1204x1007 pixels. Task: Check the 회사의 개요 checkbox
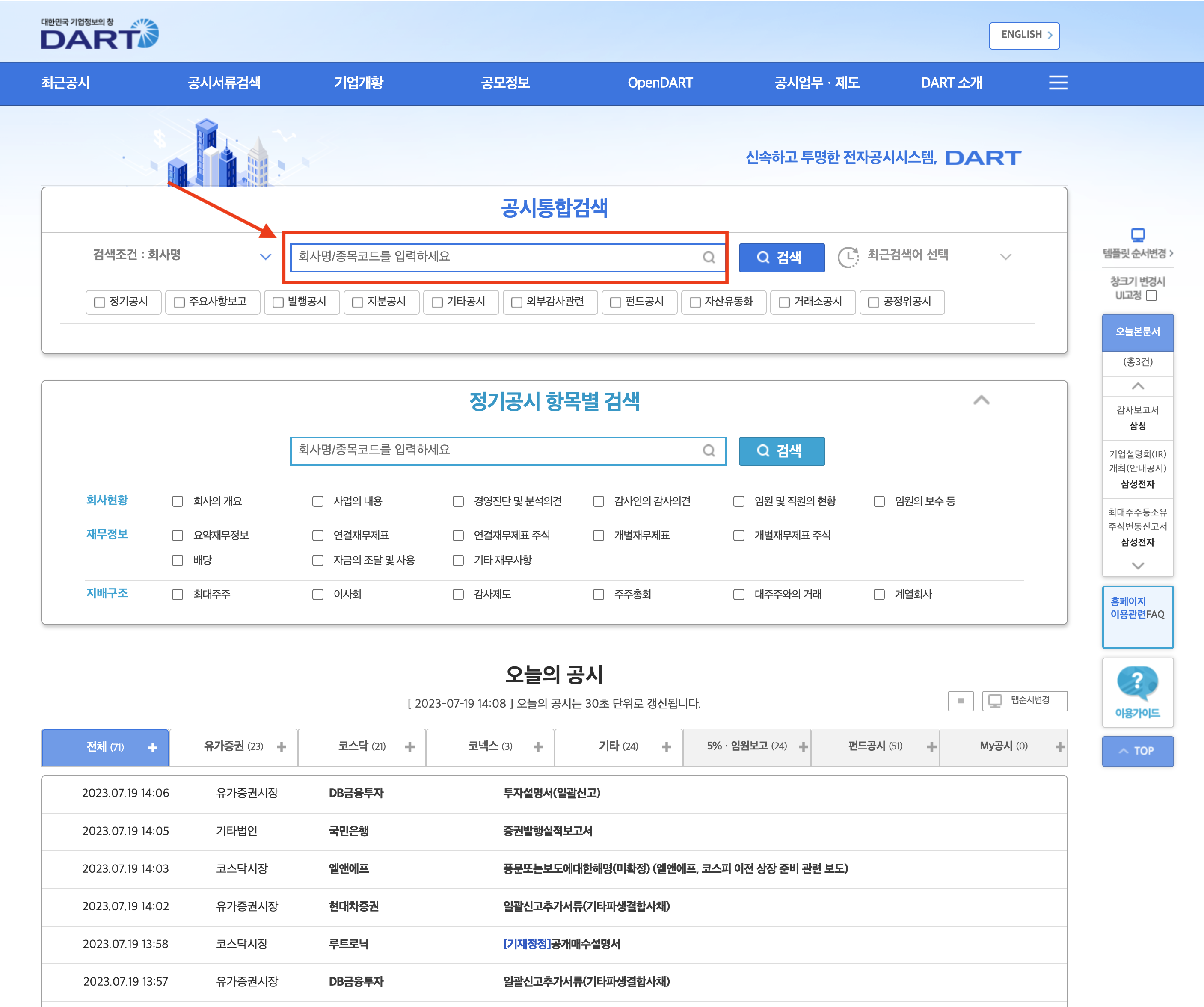pos(178,501)
